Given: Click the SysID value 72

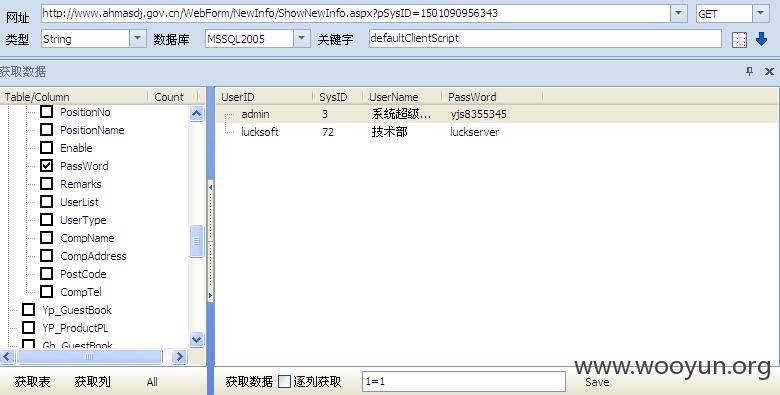Looking at the screenshot, I should click(x=327, y=132).
